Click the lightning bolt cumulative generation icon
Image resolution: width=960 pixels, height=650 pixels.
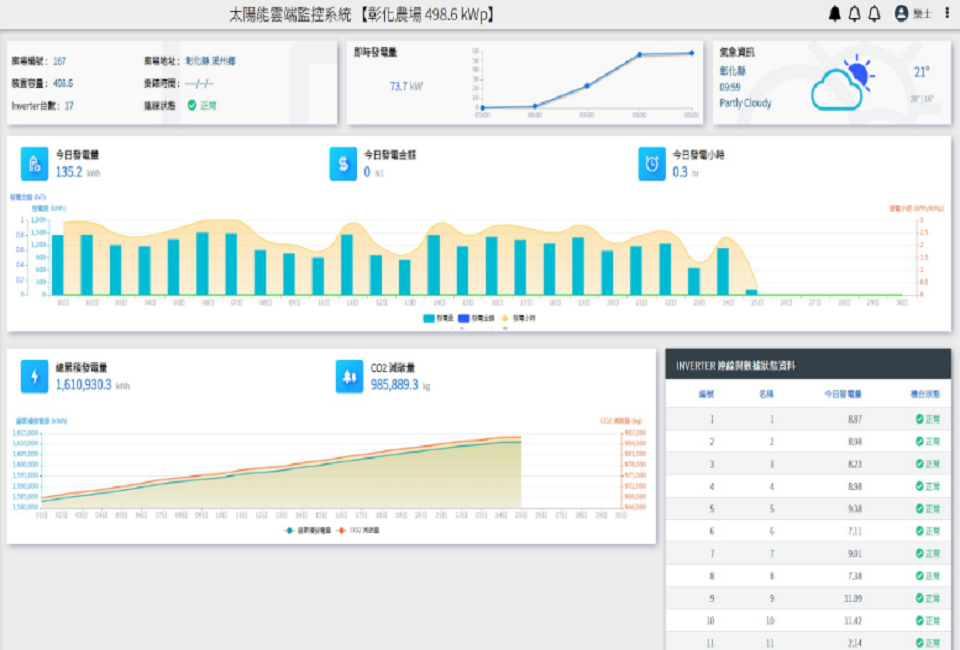35,376
